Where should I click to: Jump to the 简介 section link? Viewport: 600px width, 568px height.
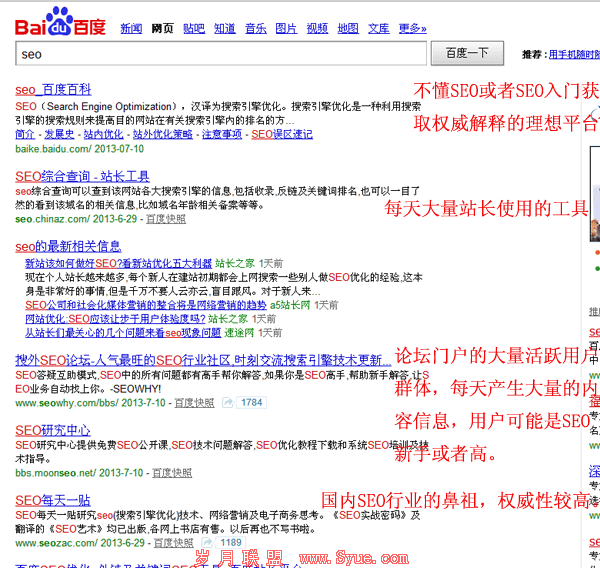point(25,134)
